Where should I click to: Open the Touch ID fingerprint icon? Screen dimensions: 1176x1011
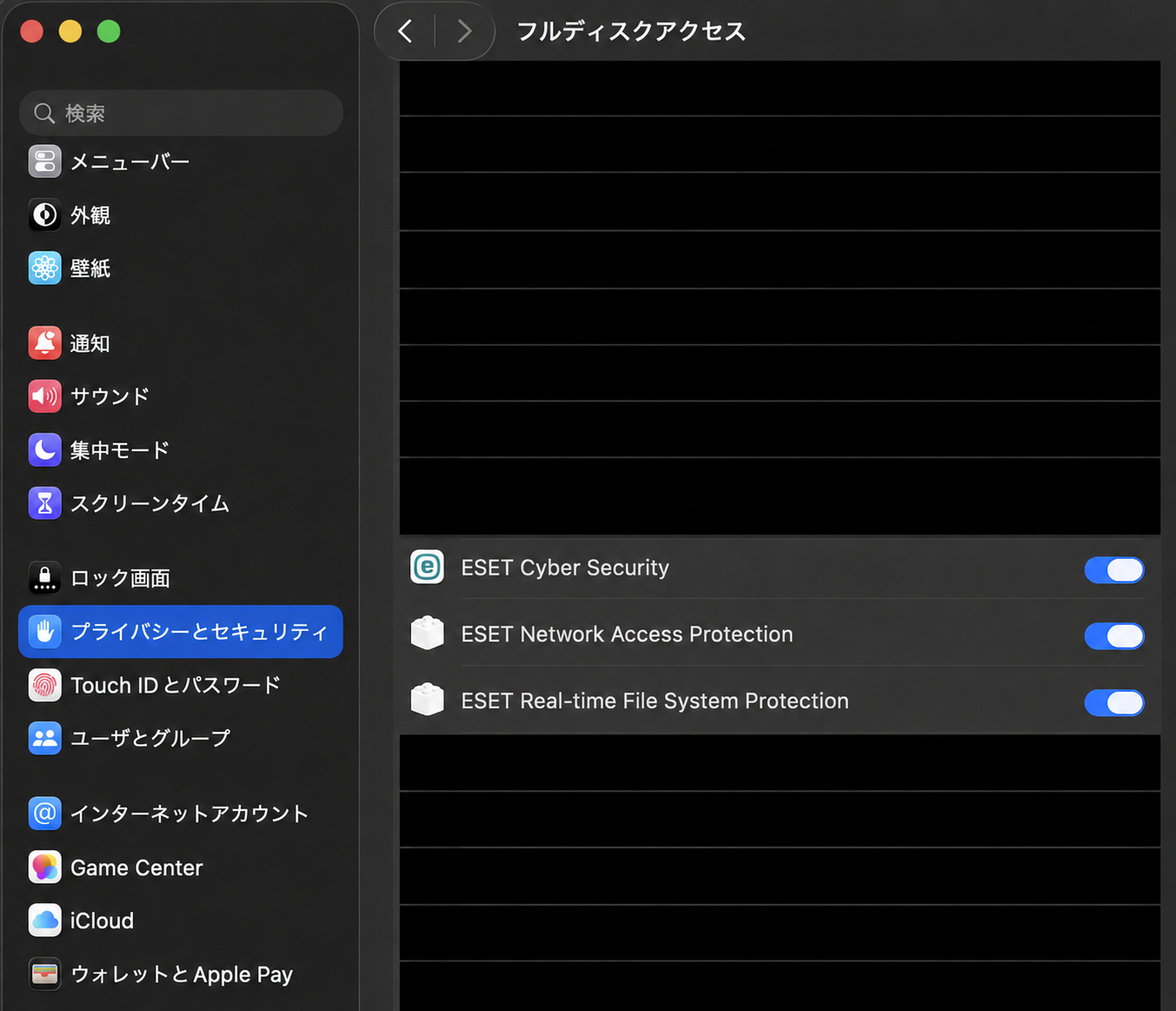pos(44,685)
